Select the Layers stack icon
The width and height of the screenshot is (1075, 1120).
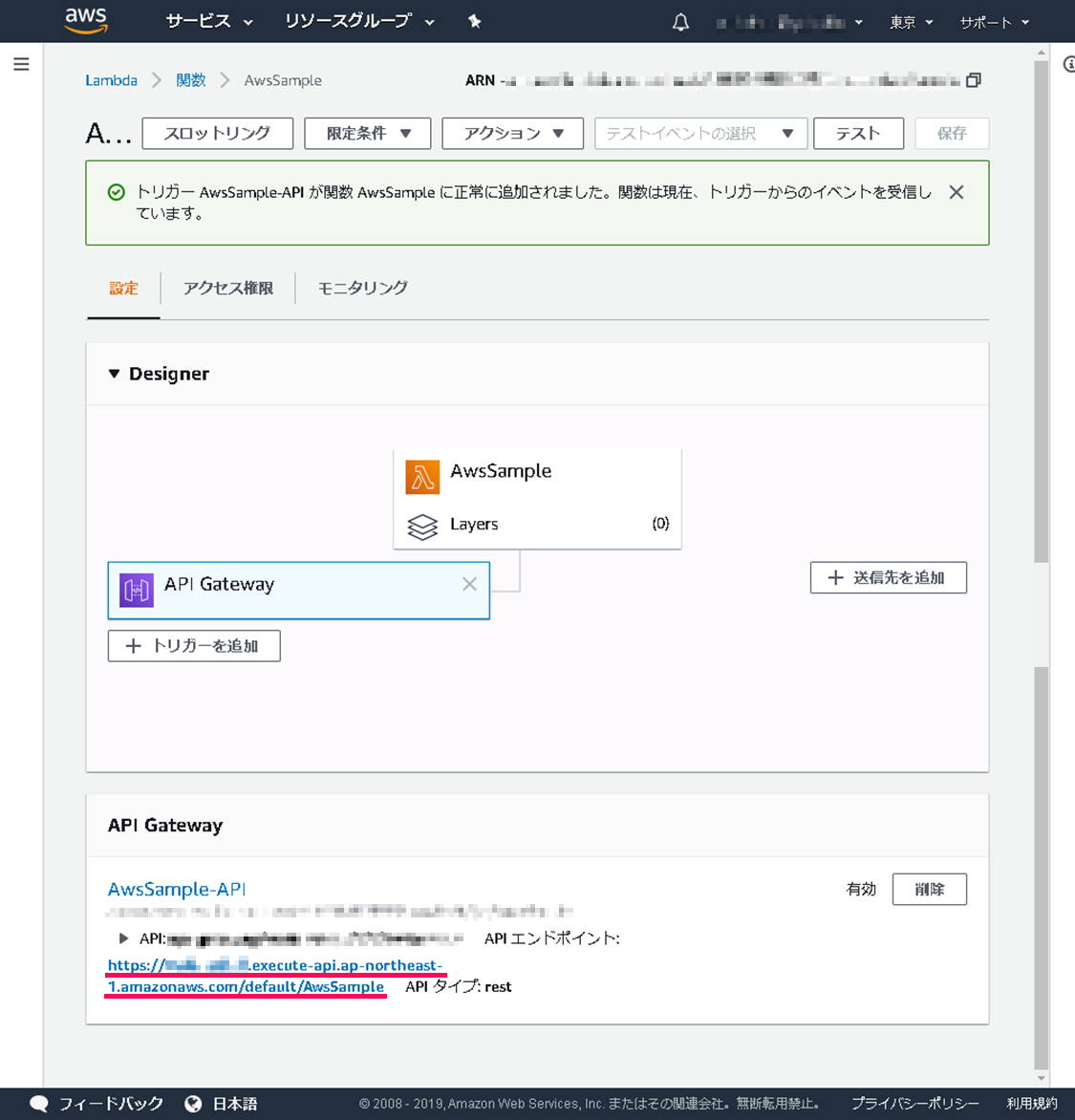[x=422, y=527]
